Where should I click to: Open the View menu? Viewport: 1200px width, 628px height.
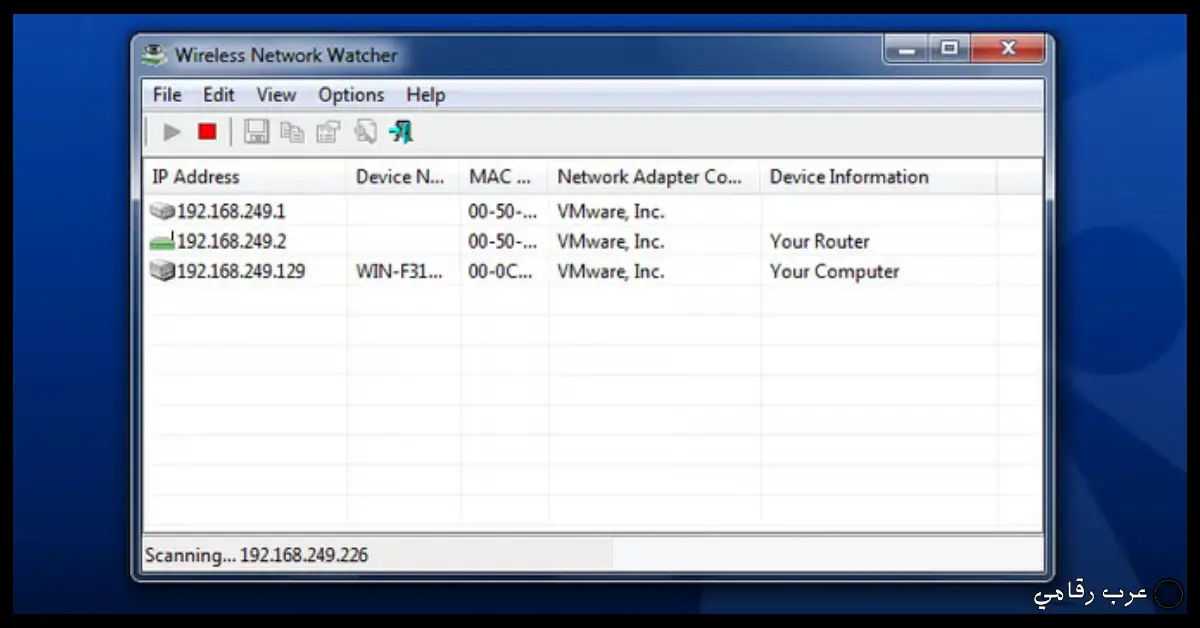pyautogui.click(x=275, y=94)
